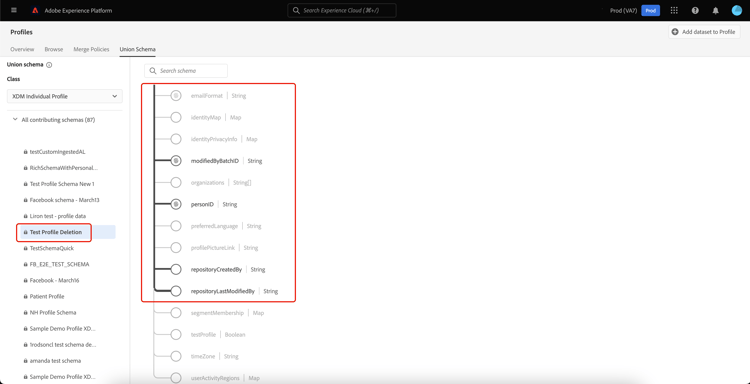Select Facebook schema - March13
This screenshot has height=384, width=750.
pos(65,200)
